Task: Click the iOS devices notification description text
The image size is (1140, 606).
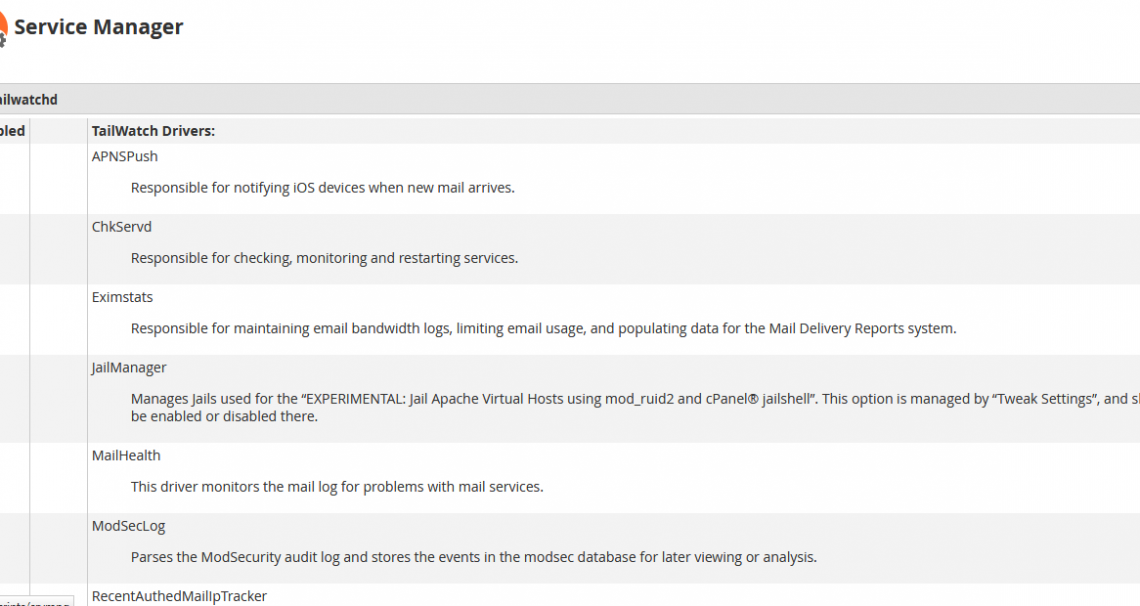Action: point(323,187)
